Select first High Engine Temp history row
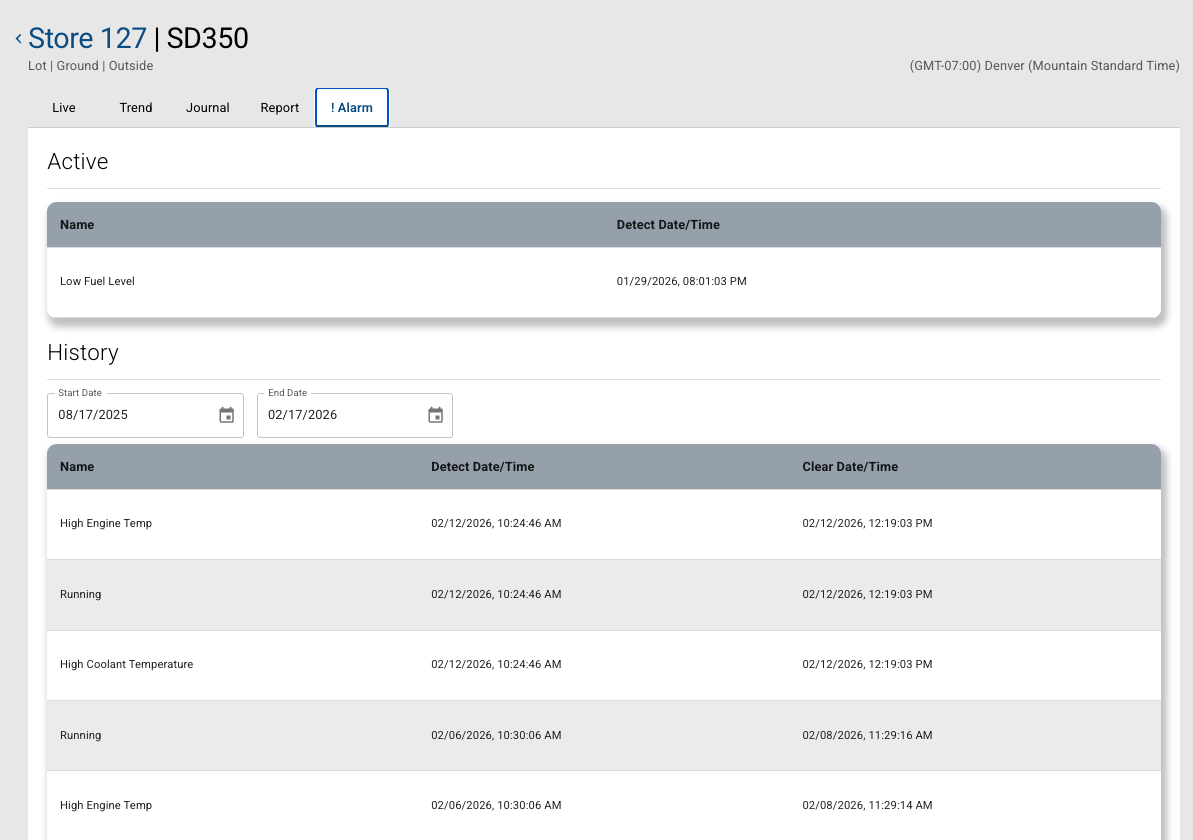Screen dimensions: 1193x840 (603, 524)
